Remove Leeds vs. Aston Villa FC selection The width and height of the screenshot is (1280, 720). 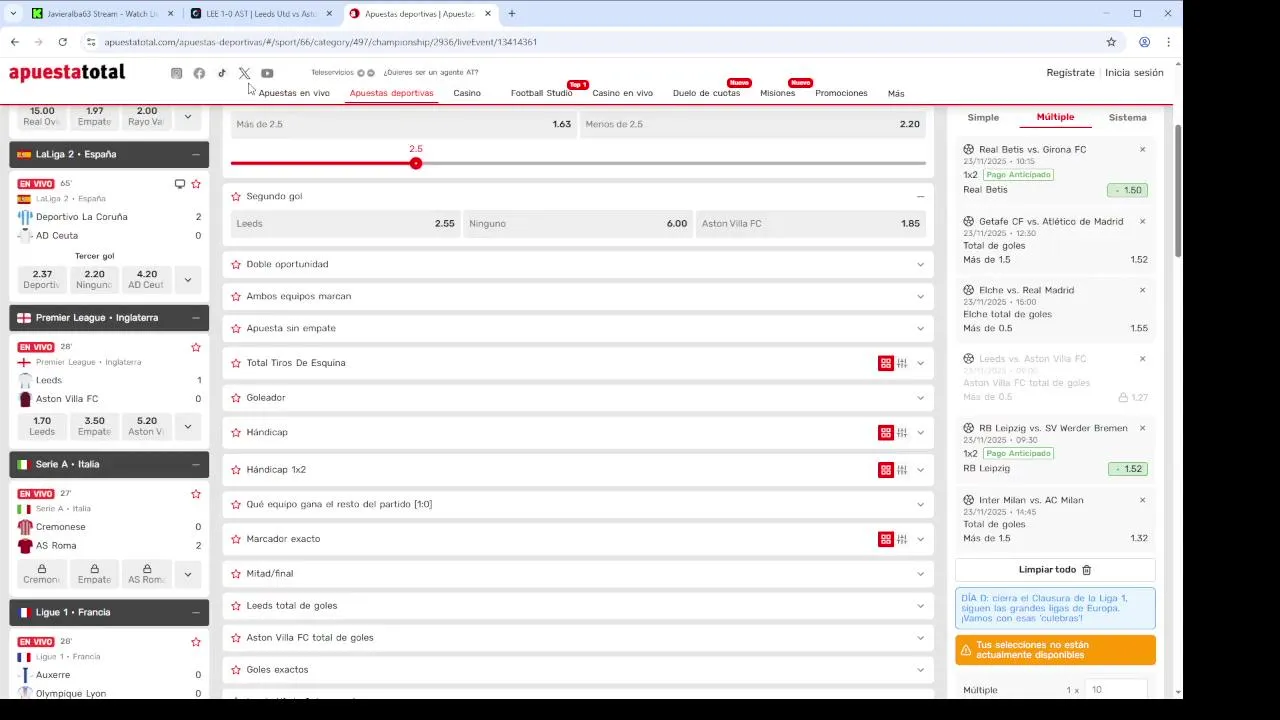click(x=1142, y=358)
